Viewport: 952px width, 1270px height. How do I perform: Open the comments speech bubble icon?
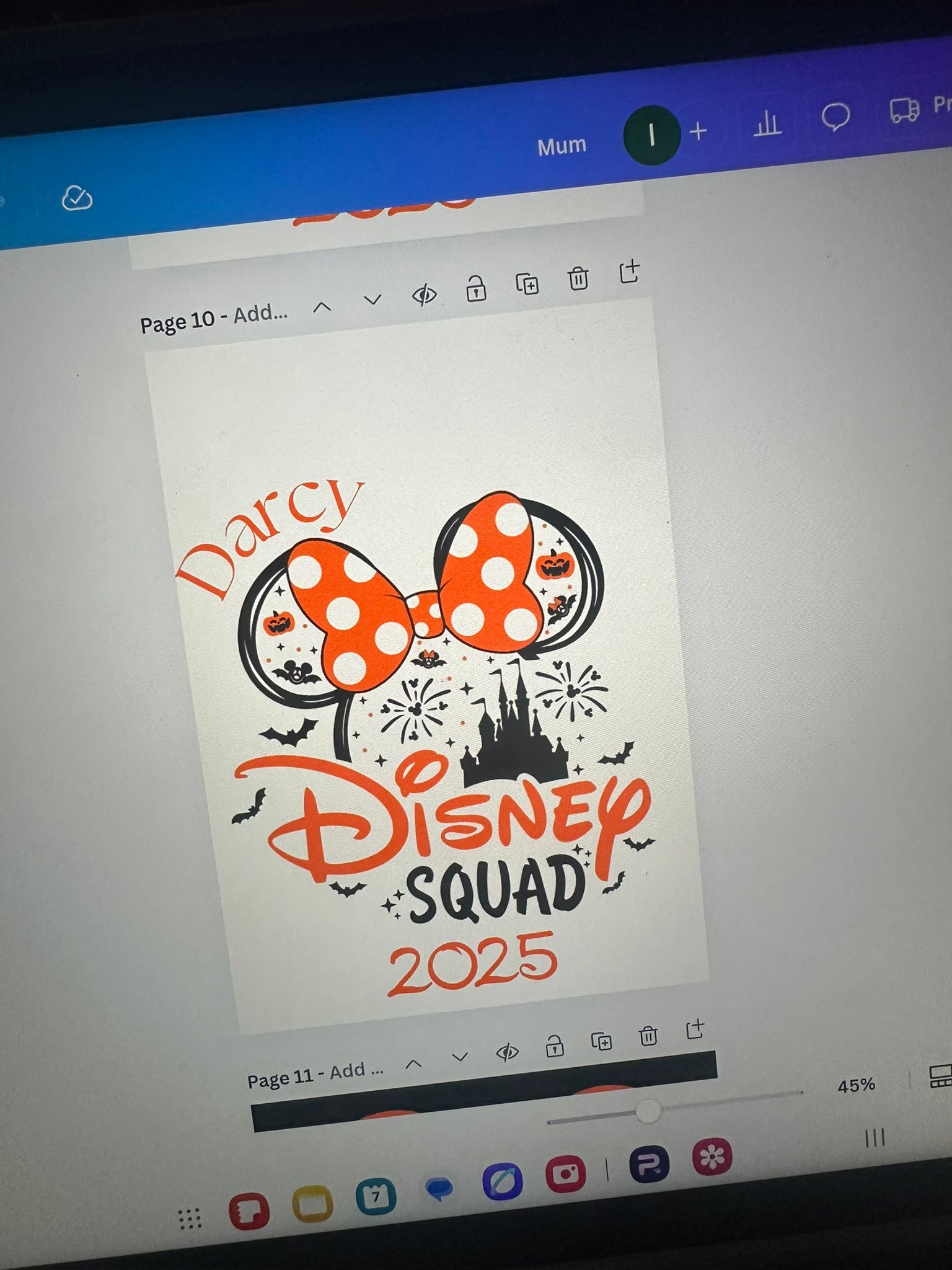835,117
